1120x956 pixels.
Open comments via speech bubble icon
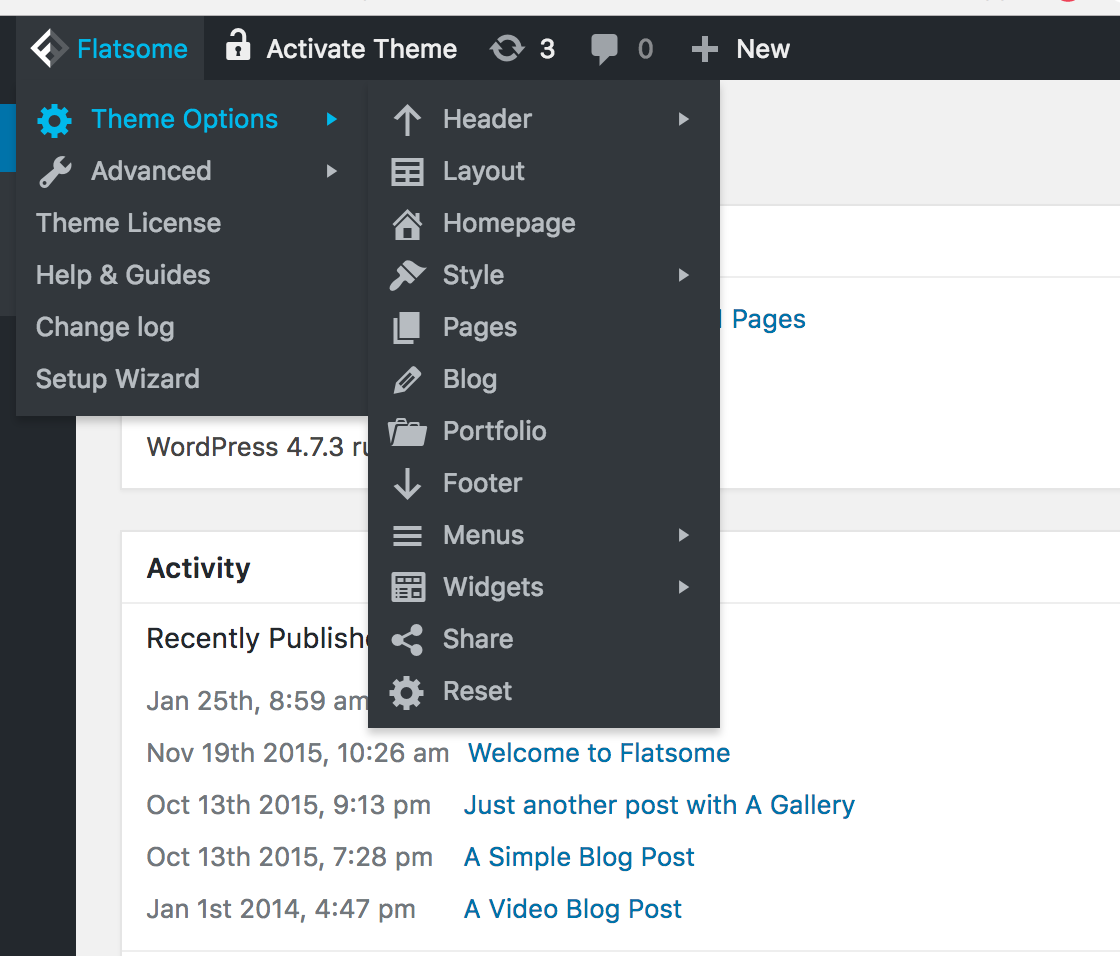pos(604,49)
